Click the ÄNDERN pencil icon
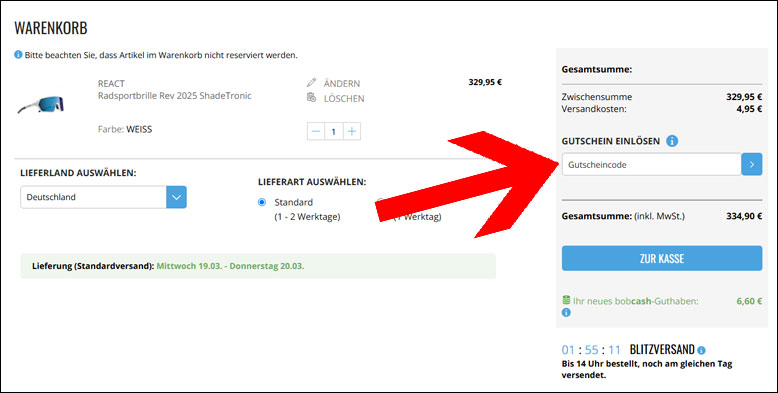 pos(311,82)
